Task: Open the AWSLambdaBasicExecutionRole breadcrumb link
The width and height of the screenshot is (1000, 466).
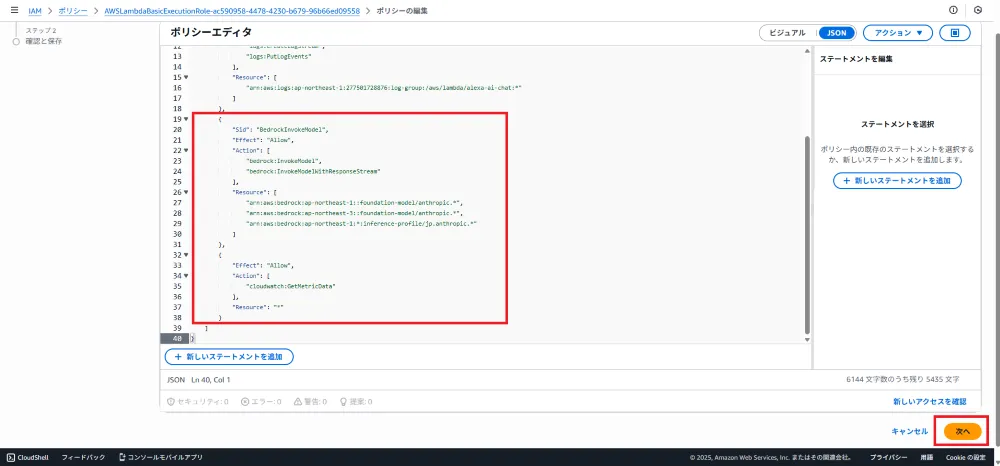Action: [231, 10]
